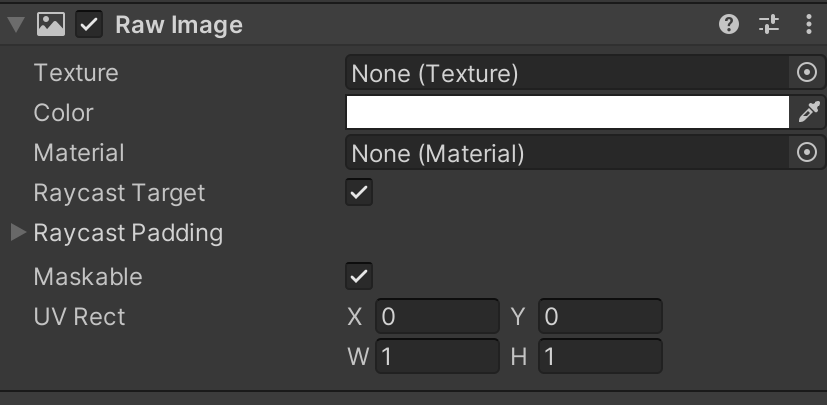Click the None (Texture) object field

(x=567, y=73)
